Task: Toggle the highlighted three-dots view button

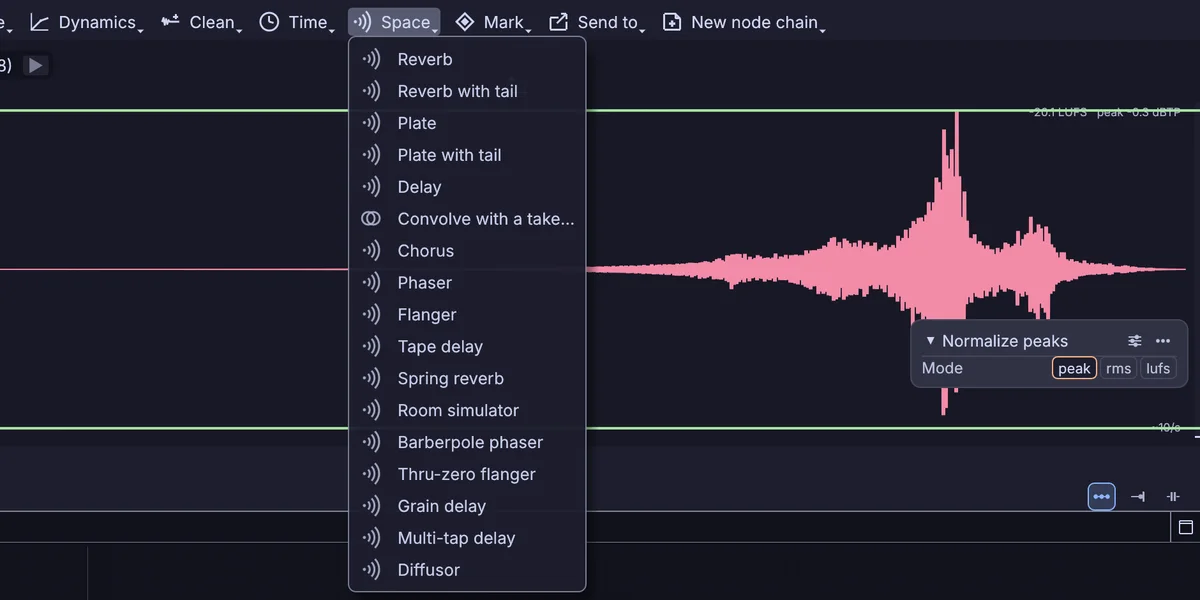Action: (x=1101, y=497)
